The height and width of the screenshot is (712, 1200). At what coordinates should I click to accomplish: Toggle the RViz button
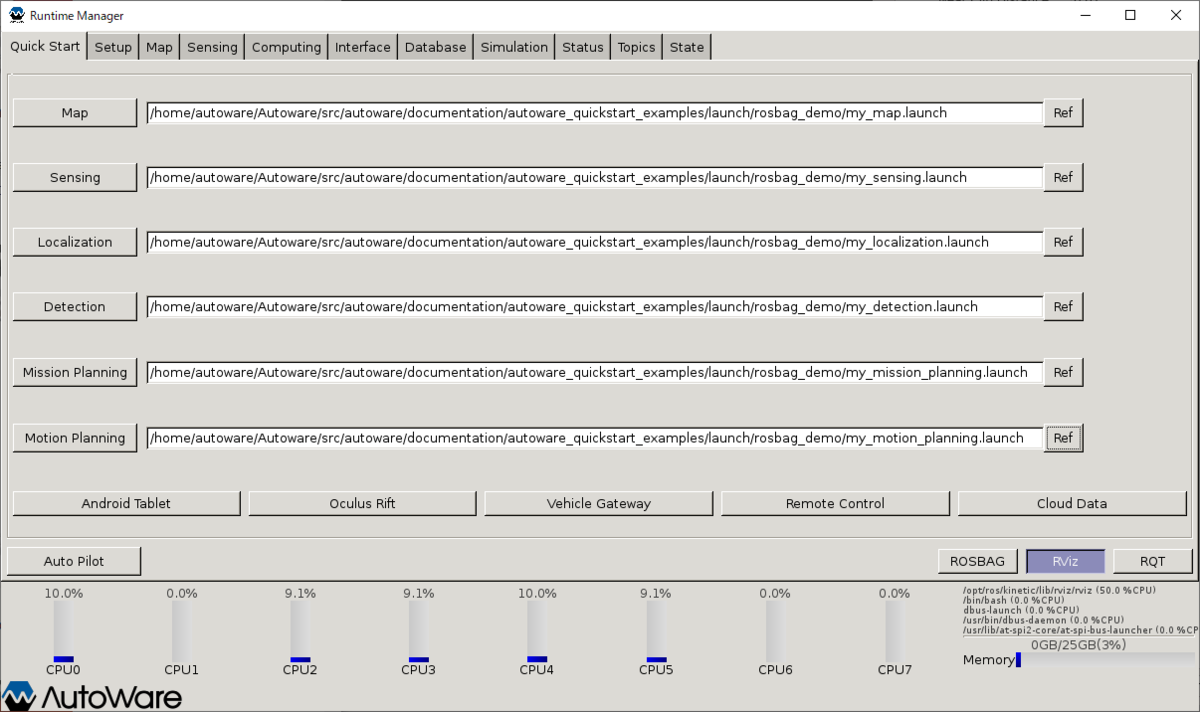tap(1065, 561)
